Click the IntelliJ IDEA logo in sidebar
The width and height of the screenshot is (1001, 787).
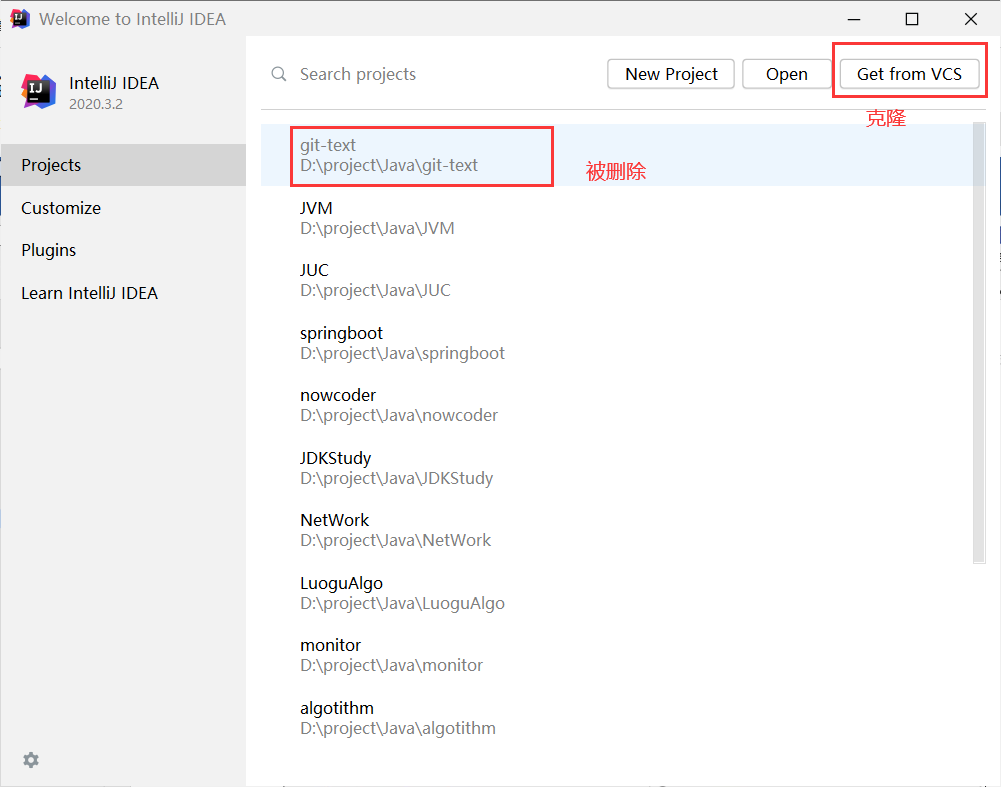(38, 91)
